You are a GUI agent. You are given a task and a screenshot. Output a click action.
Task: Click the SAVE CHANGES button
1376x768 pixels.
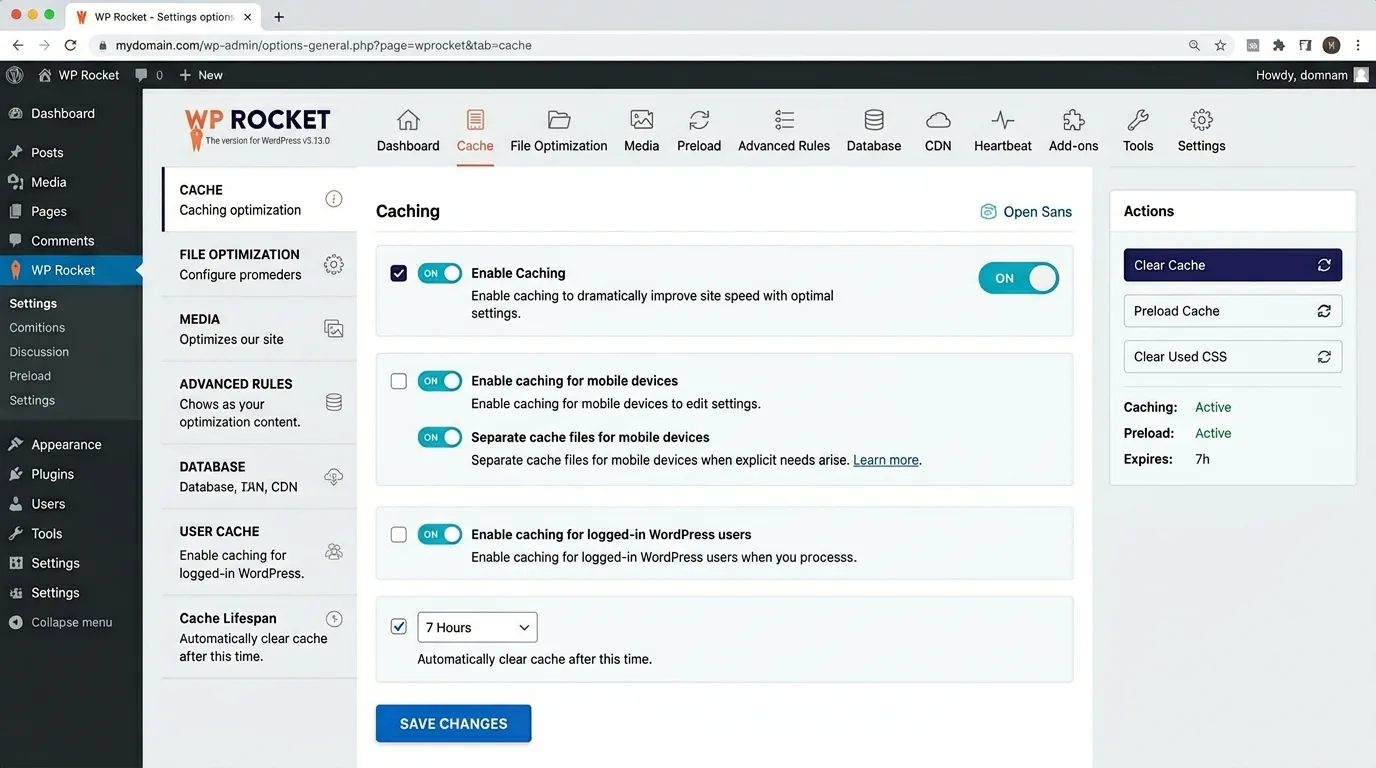pyautogui.click(x=454, y=724)
